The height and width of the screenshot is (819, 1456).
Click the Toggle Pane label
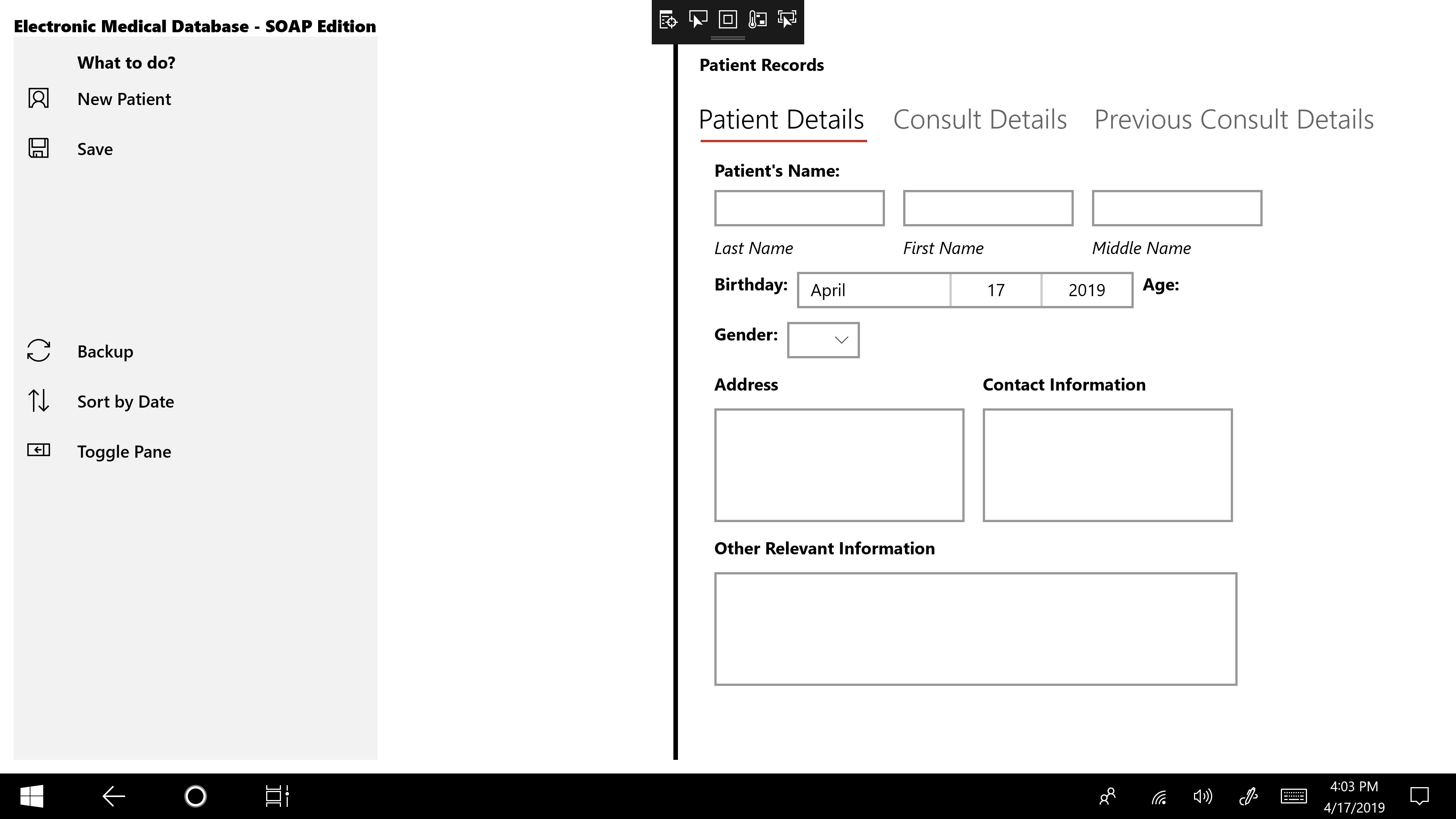coord(124,452)
